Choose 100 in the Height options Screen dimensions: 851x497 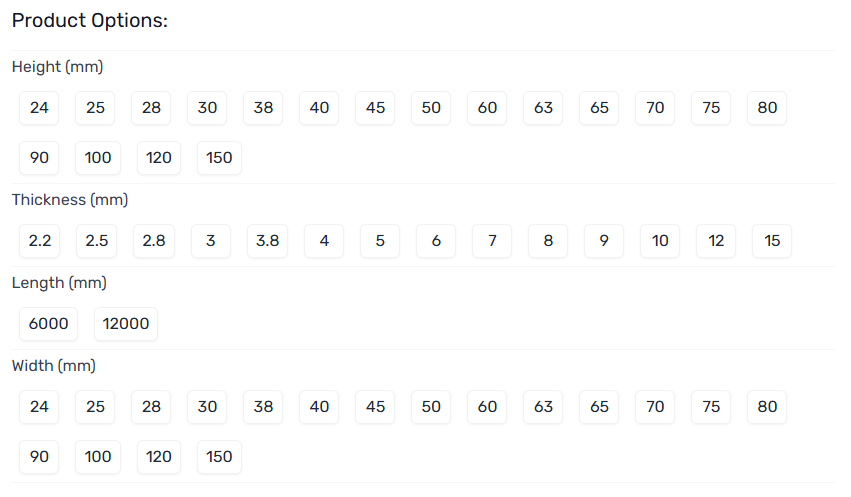pos(98,158)
